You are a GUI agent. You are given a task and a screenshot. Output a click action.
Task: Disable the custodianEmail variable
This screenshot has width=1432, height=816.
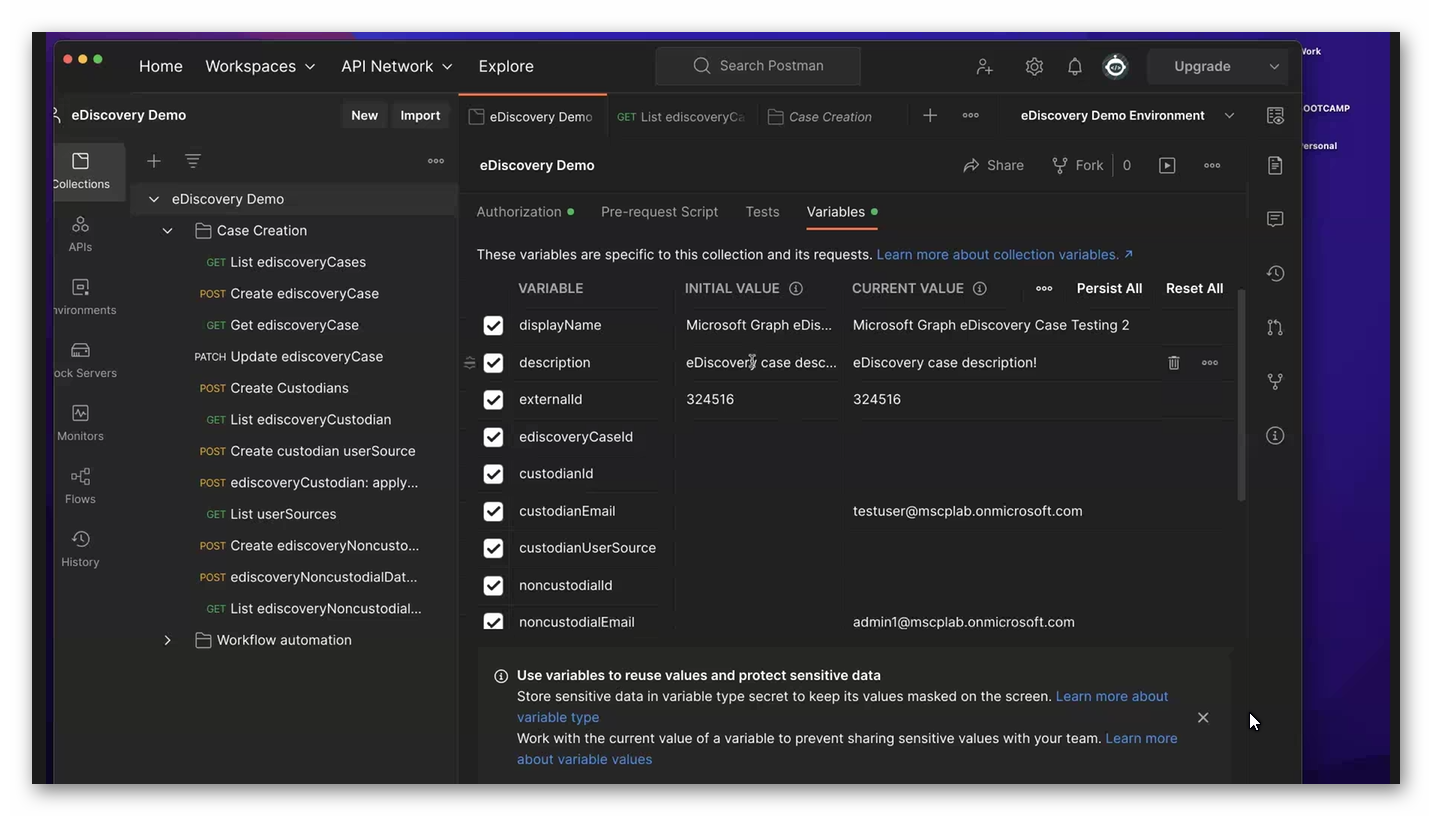pyautogui.click(x=493, y=511)
